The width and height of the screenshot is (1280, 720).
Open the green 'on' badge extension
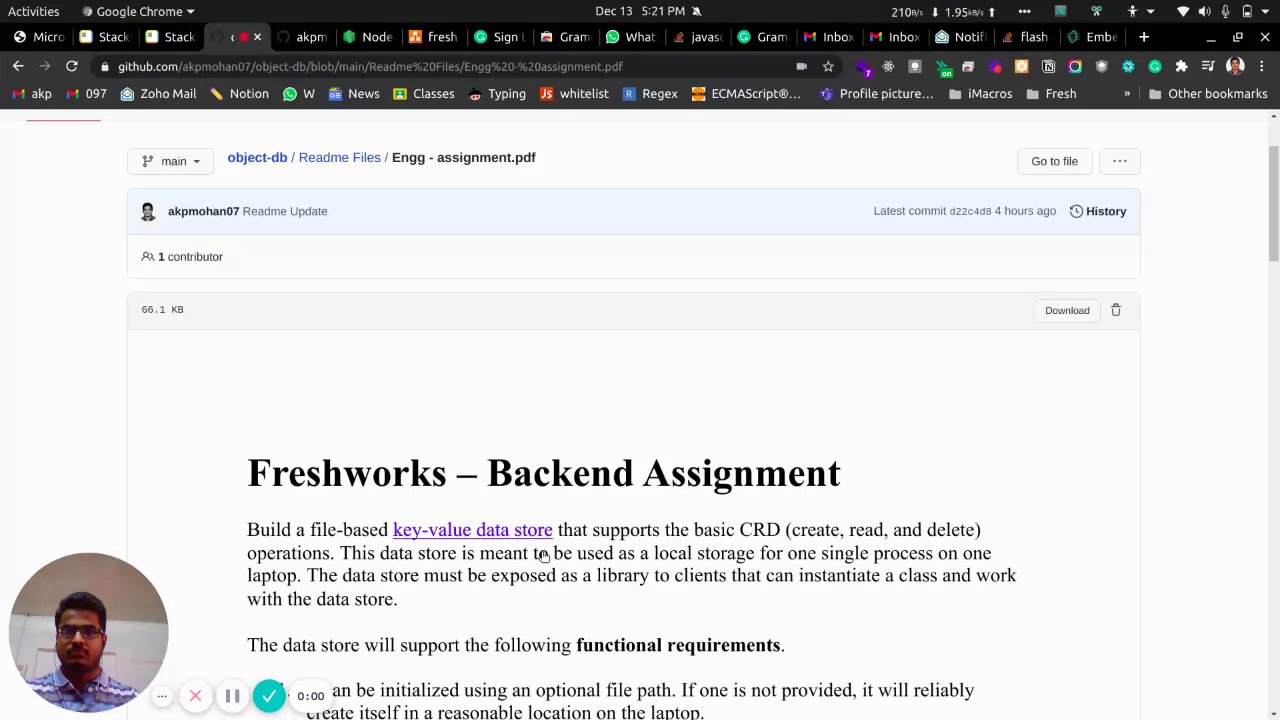click(942, 67)
